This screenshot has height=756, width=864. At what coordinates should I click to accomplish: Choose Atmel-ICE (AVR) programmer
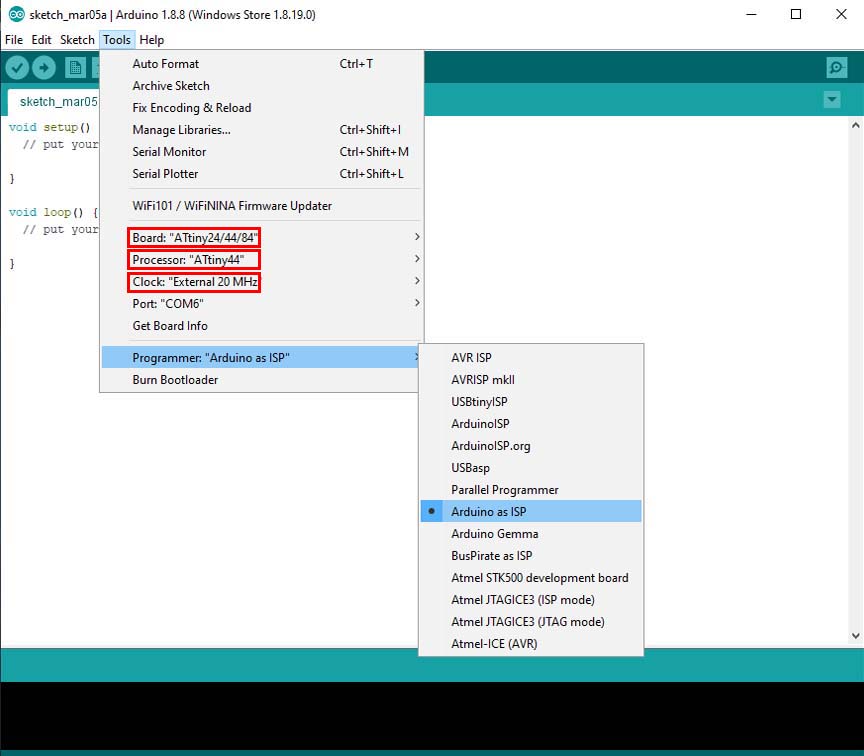pyautogui.click(x=531, y=644)
